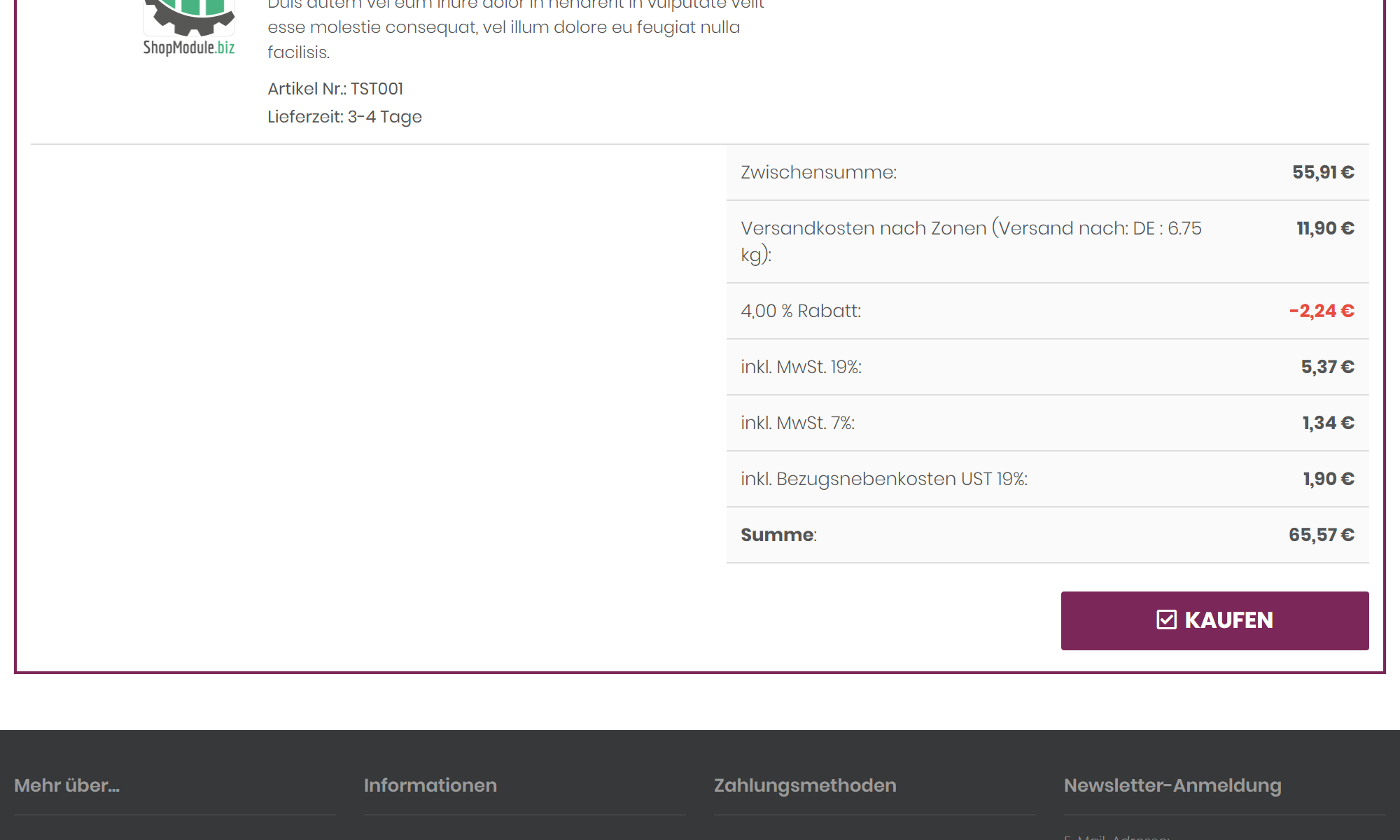The width and height of the screenshot is (1400, 840).
Task: Click the red discount amount -2,24 €
Action: (1322, 311)
